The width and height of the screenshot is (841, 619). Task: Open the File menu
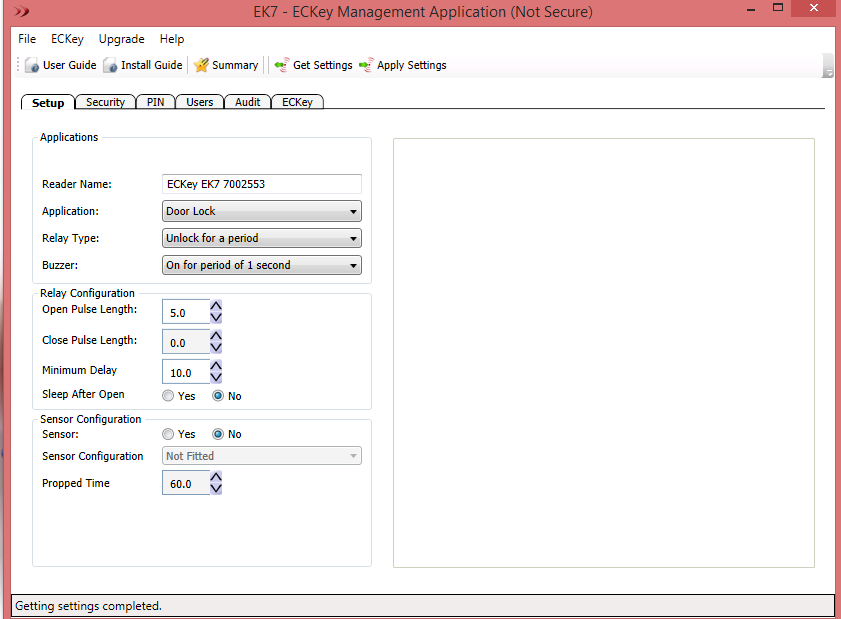coord(27,39)
